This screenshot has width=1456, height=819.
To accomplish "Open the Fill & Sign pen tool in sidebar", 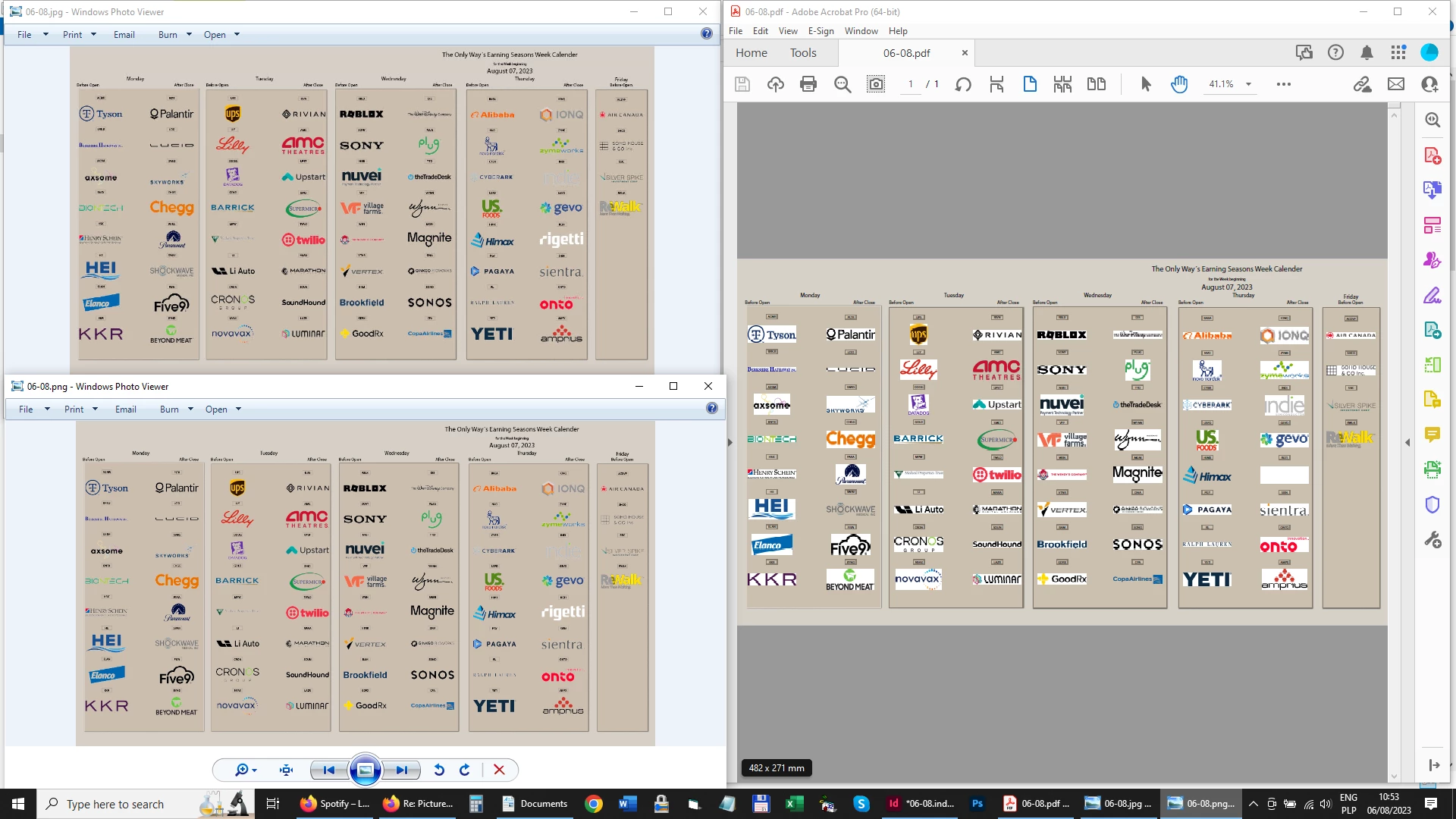I will 1432,296.
